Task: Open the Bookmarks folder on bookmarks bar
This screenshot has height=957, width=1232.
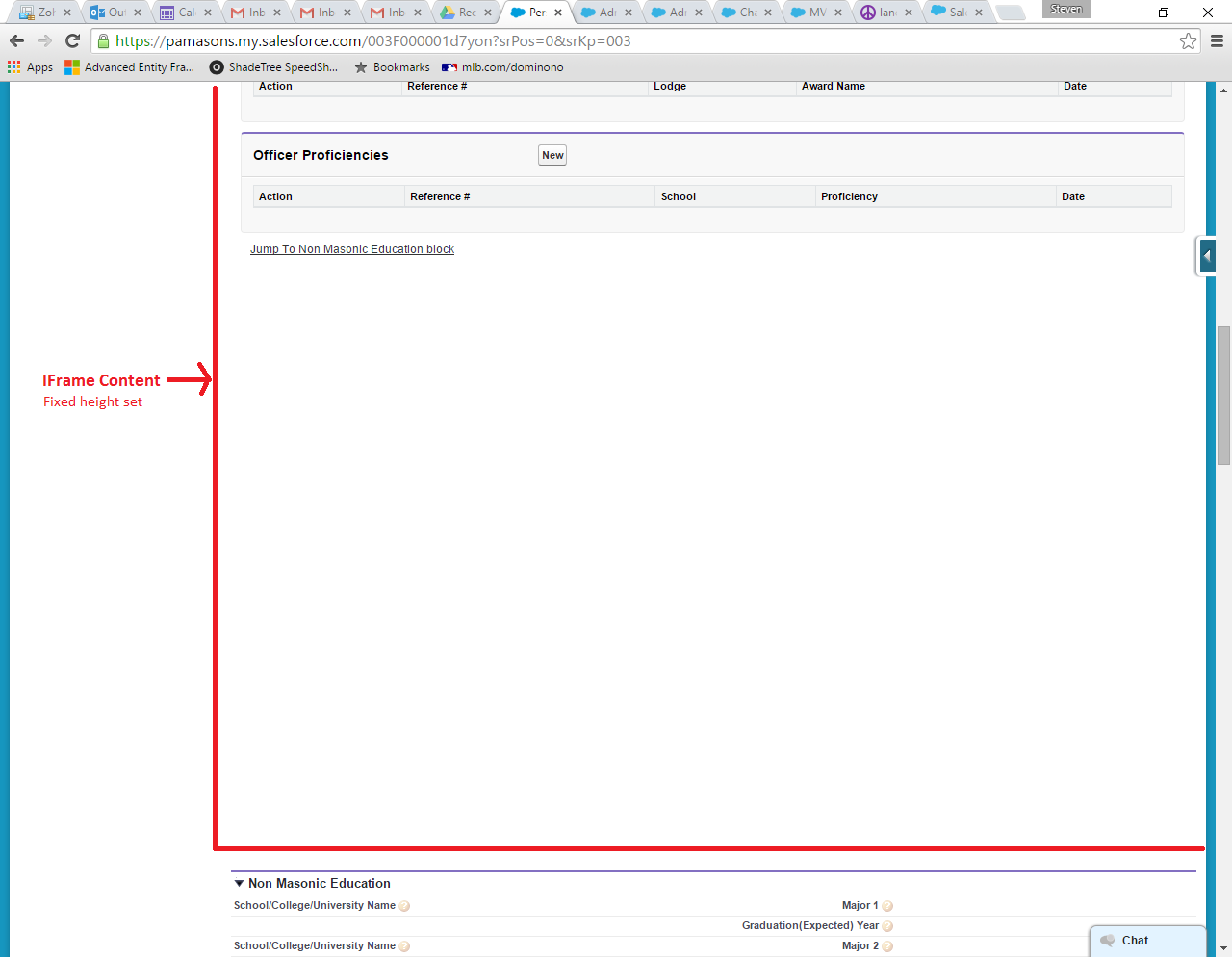Action: tap(392, 66)
